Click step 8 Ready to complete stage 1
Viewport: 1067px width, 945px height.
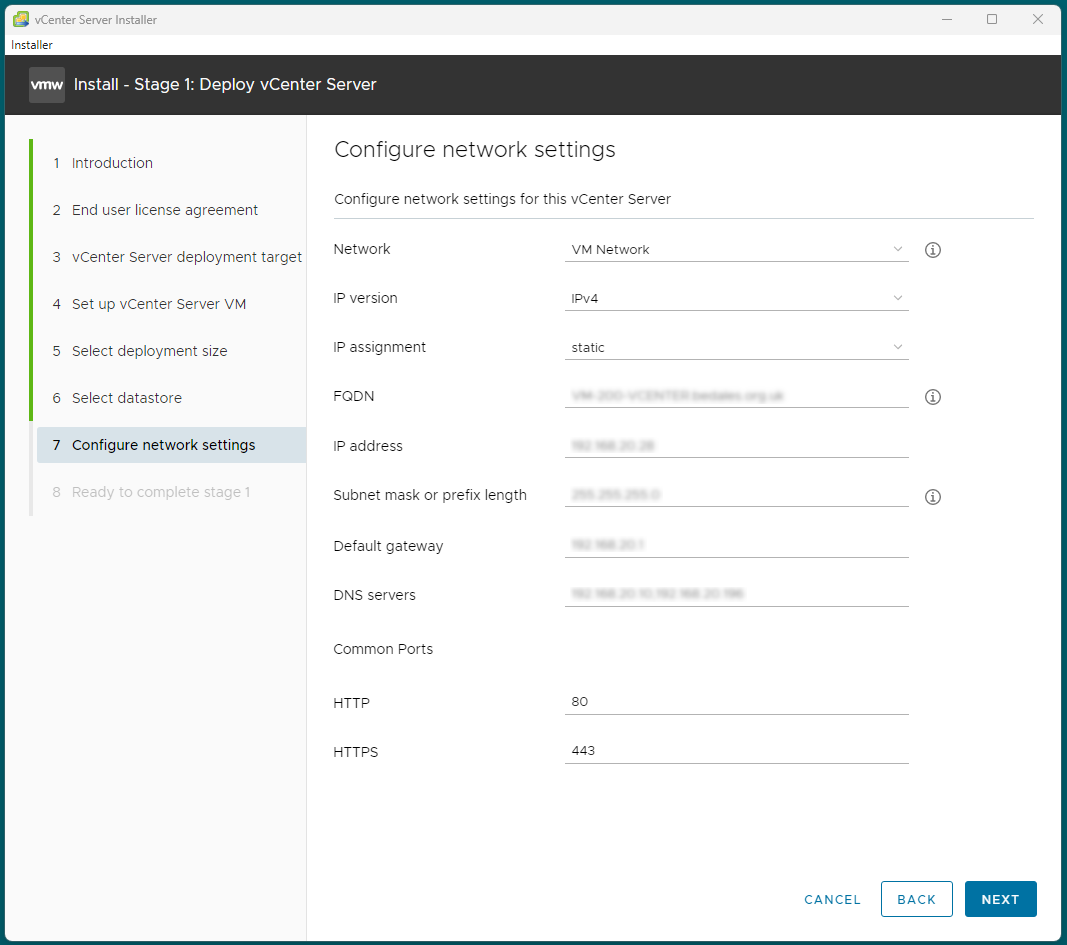coord(170,492)
